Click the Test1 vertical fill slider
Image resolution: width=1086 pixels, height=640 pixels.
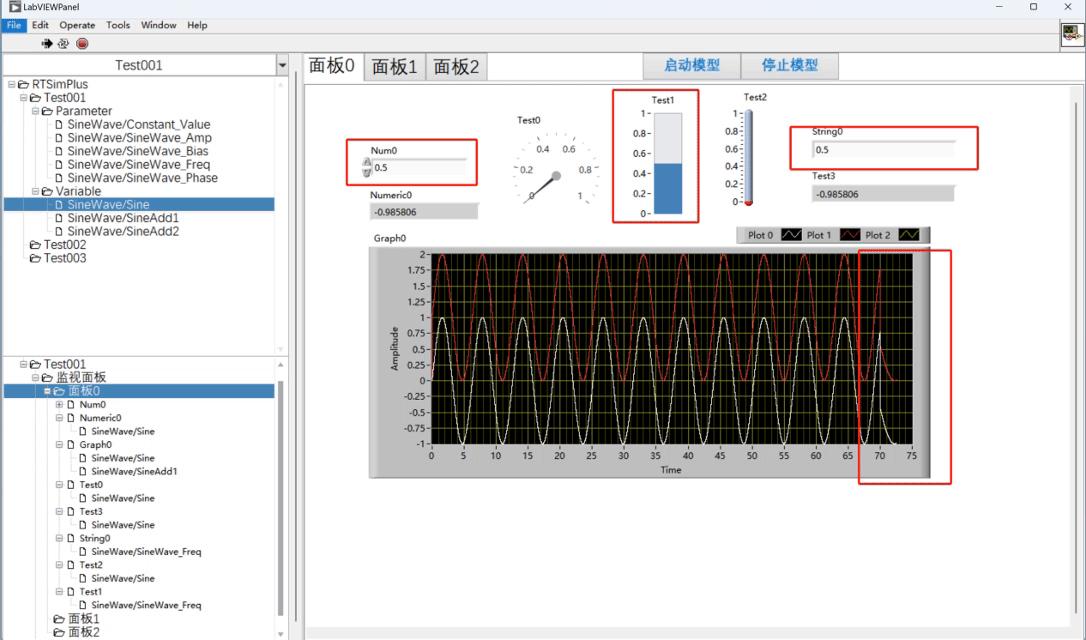coord(668,163)
